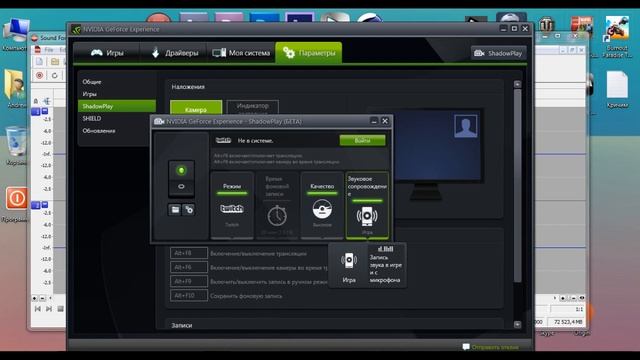Open the recordings folder icon in ShadowPlay
This screenshot has width=640, height=360.
(x=175, y=210)
